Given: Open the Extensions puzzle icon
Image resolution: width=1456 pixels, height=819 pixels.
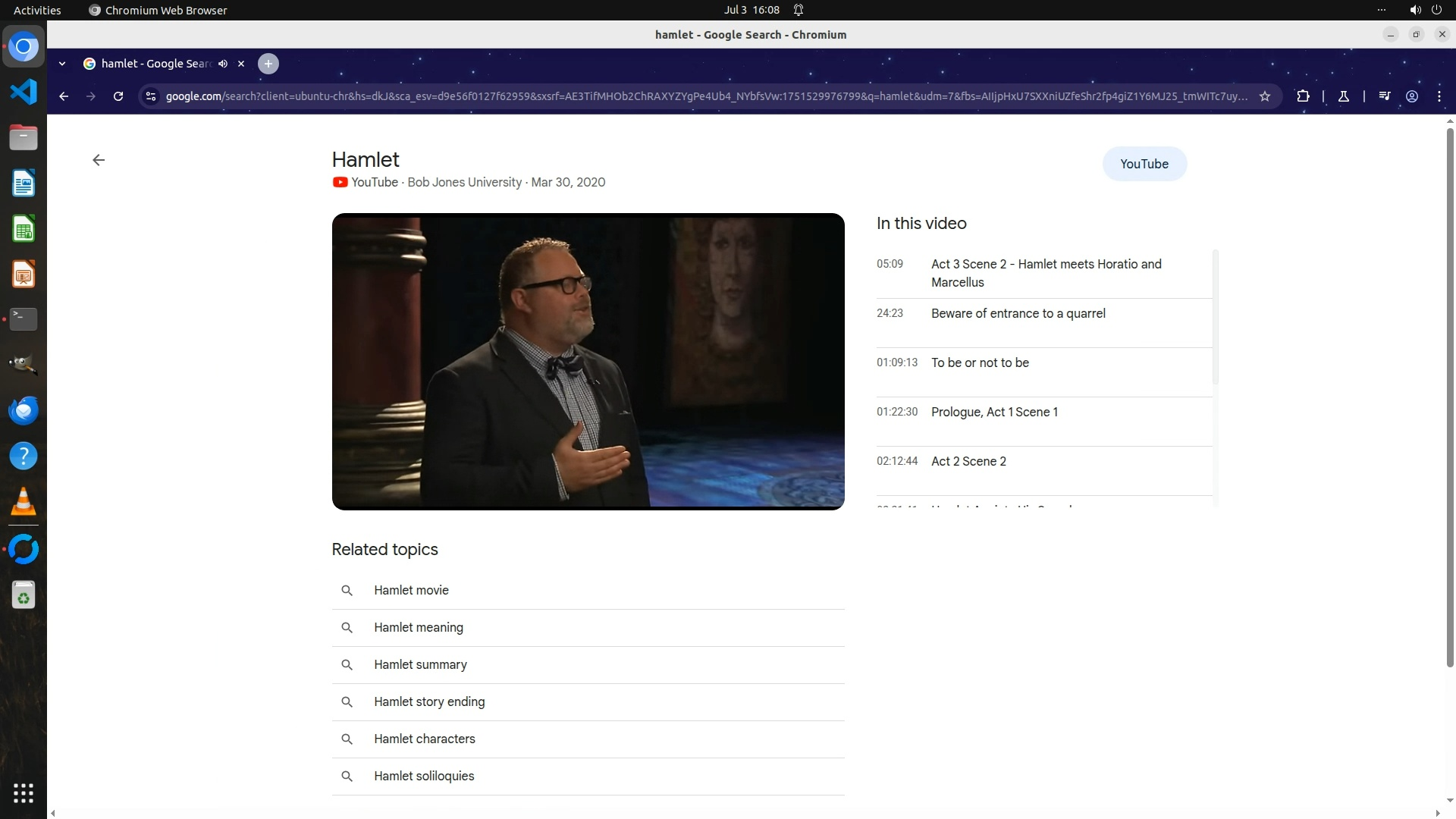Looking at the screenshot, I should point(1303,96).
